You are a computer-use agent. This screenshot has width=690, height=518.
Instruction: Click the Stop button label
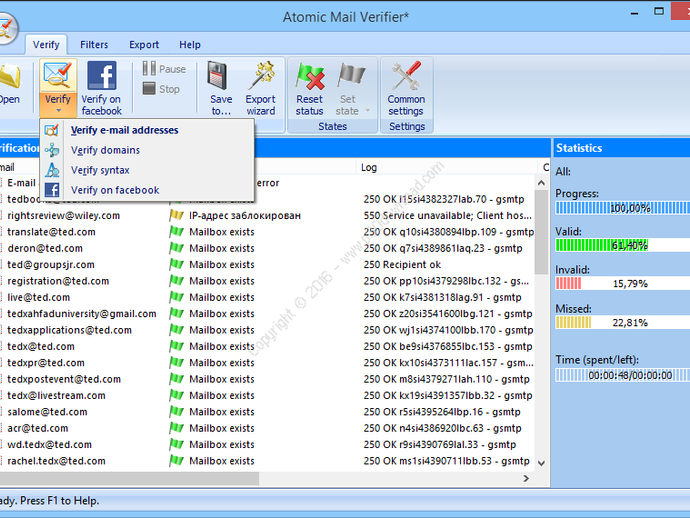pos(169,89)
